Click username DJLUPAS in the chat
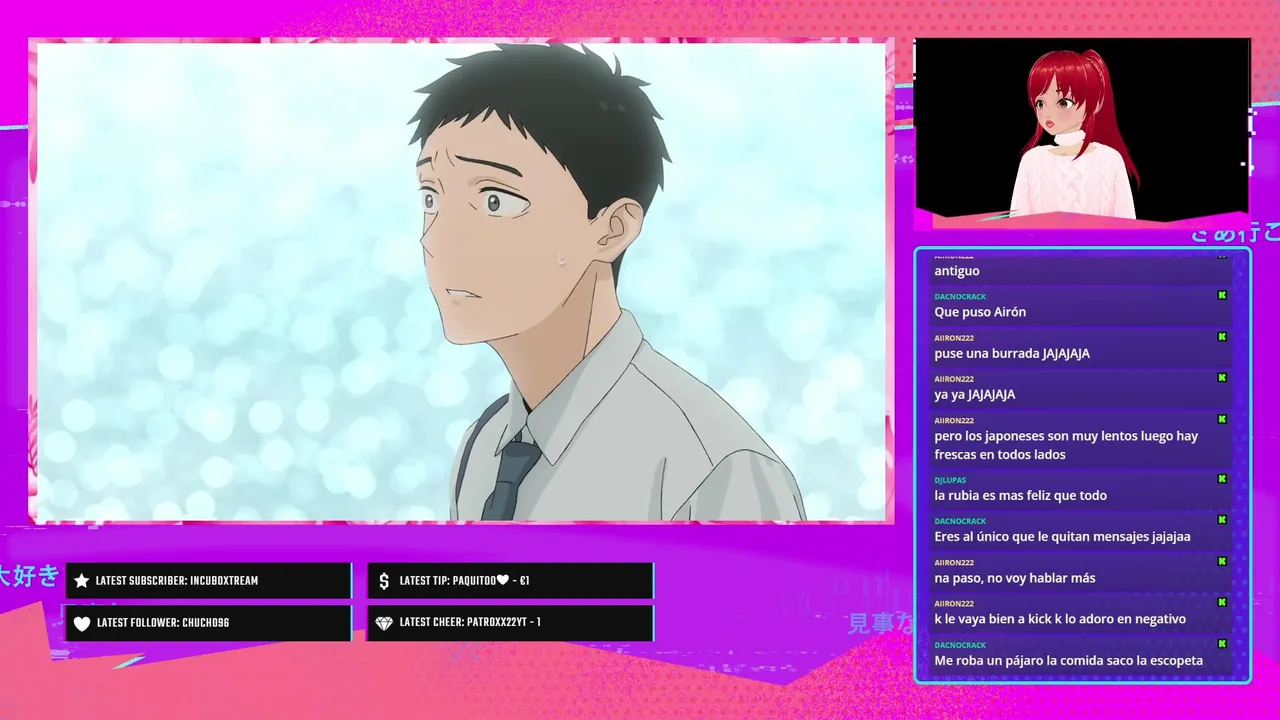The width and height of the screenshot is (1280, 720). (x=950, y=480)
